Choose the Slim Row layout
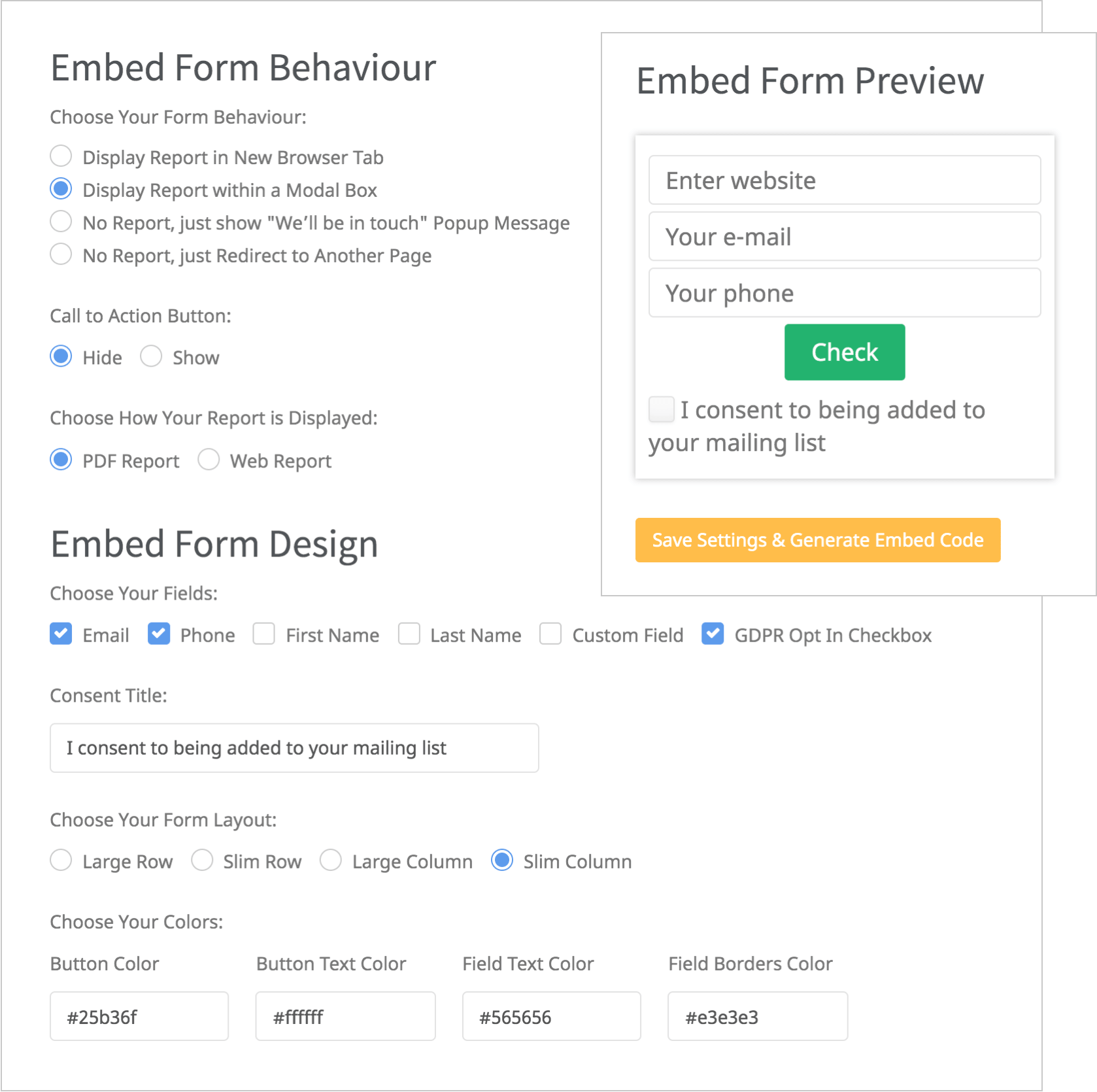Image resolution: width=1097 pixels, height=1092 pixels. click(x=203, y=861)
